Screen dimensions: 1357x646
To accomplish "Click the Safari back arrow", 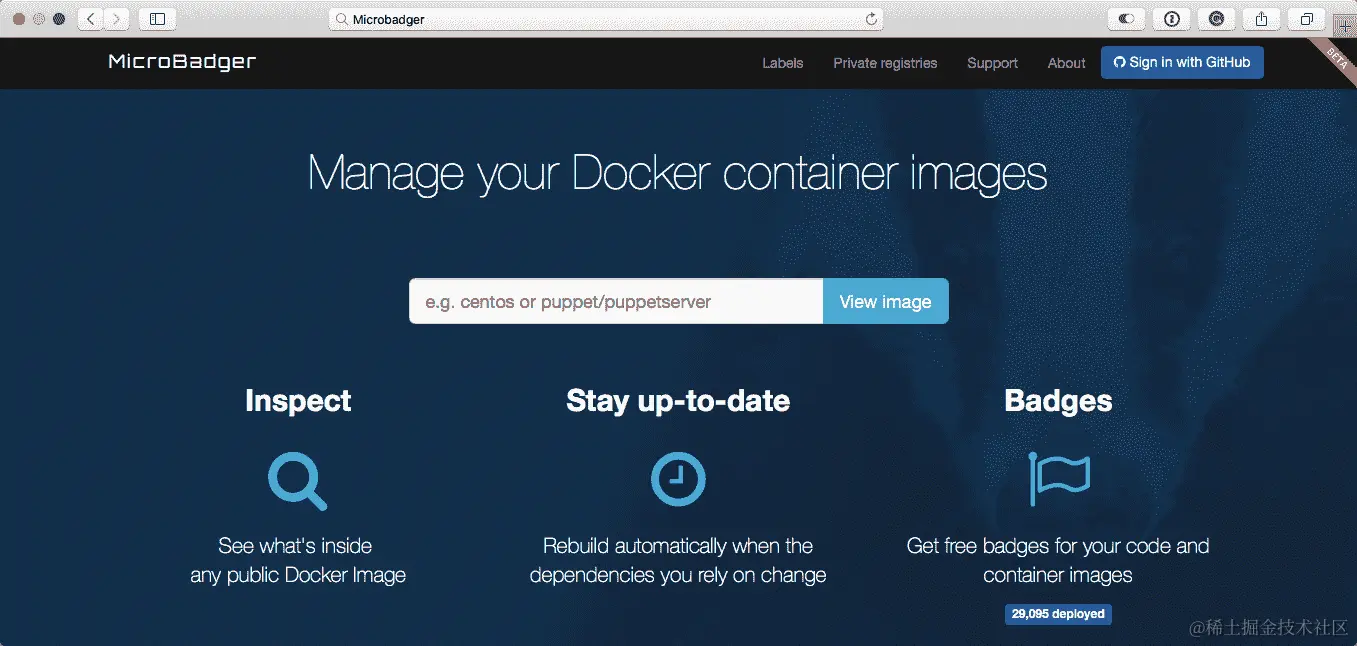I will click(x=91, y=19).
